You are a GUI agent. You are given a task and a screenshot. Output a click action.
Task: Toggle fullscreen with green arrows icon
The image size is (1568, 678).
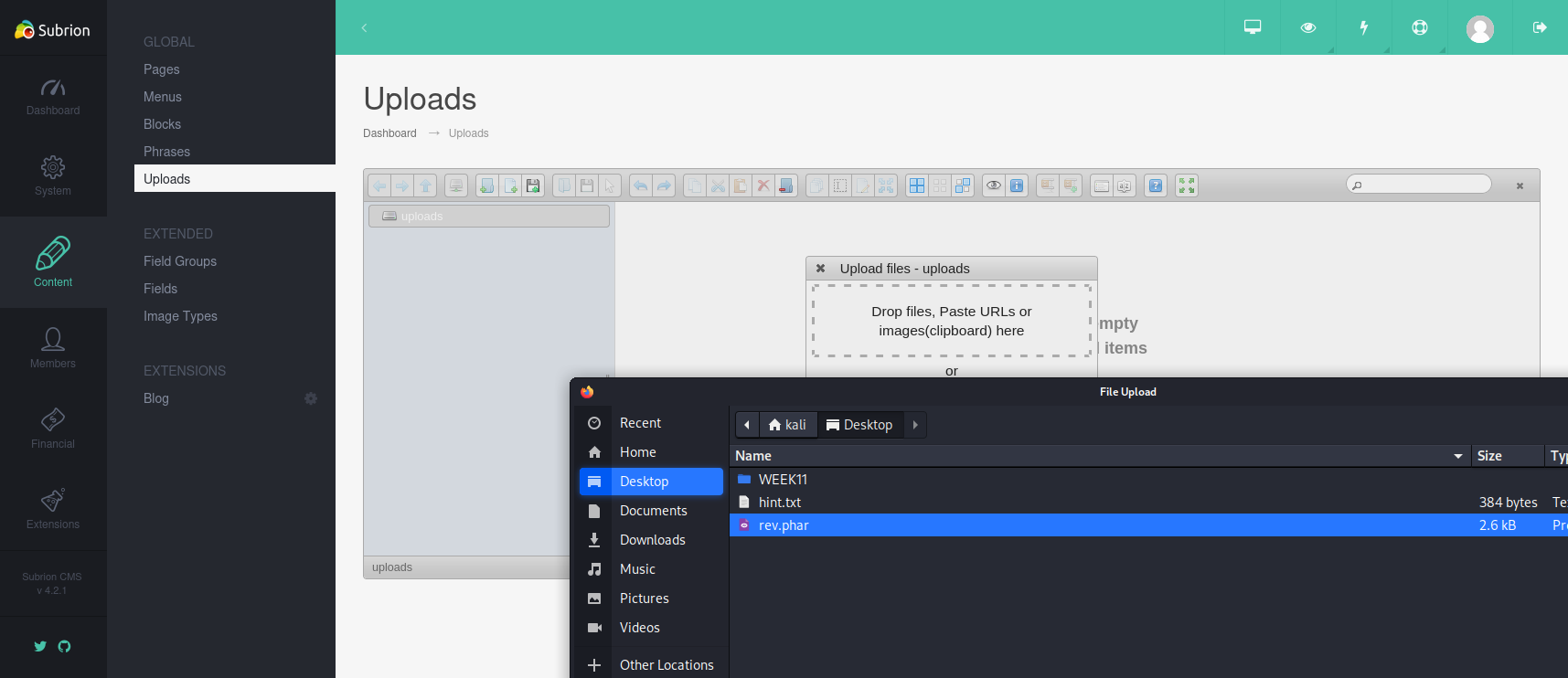[x=1186, y=185]
